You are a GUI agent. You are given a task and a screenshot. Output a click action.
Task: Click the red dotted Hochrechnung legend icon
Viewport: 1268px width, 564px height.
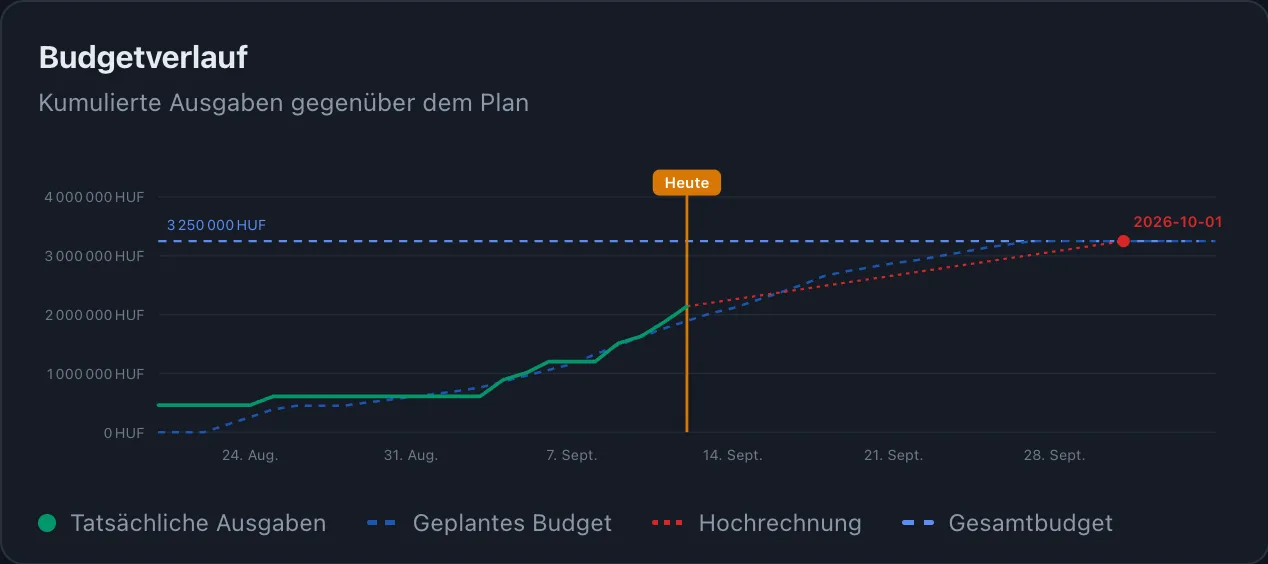click(667, 523)
